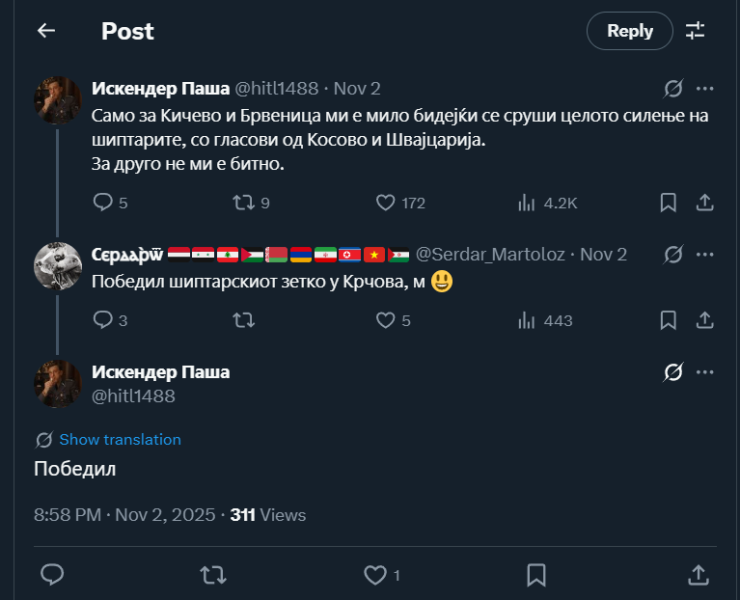Share the main post via bottom share icon
The width and height of the screenshot is (740, 600).
click(x=698, y=575)
